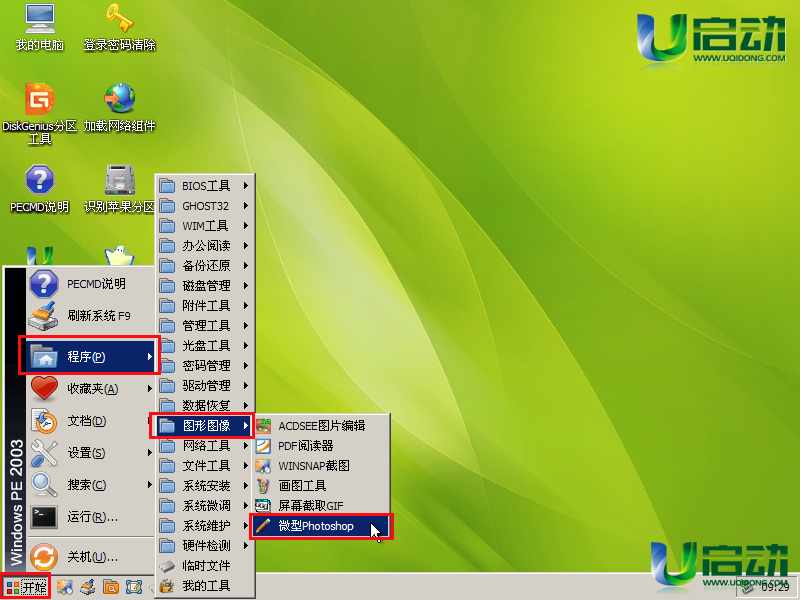Expand the GHOST32 folder submenu

[205, 206]
